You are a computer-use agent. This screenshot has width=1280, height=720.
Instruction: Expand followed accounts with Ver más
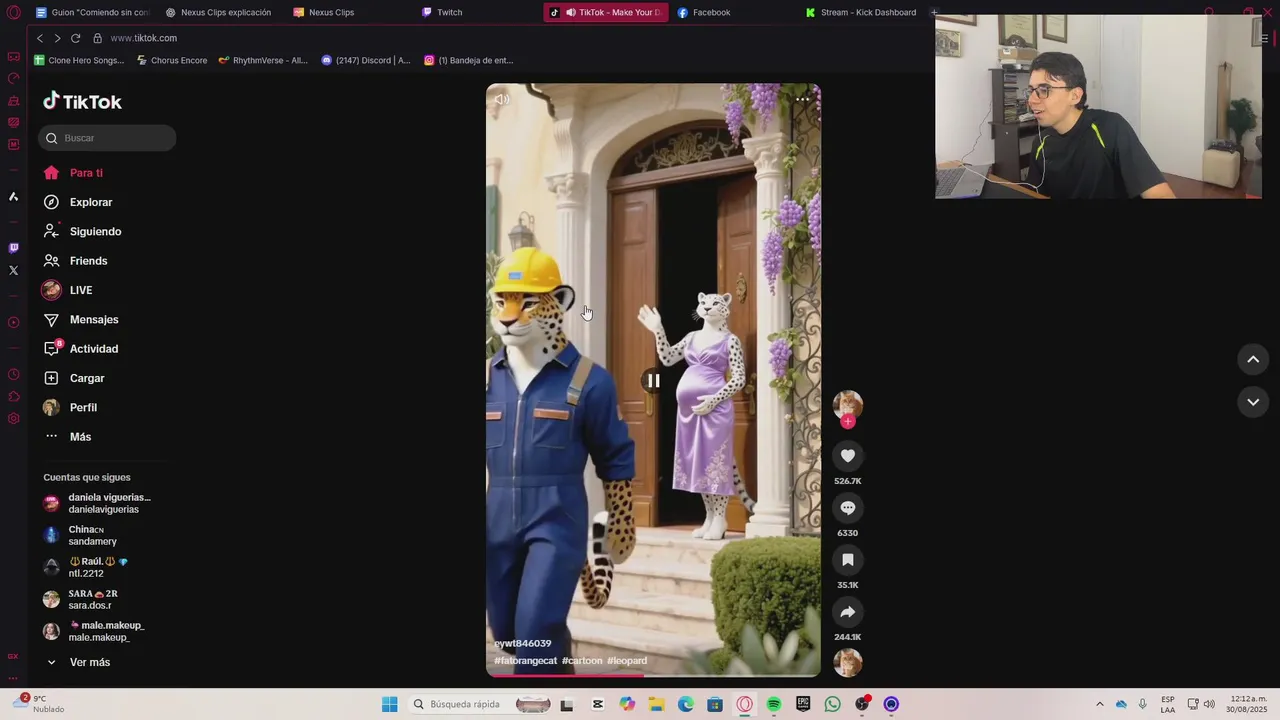tap(78, 662)
